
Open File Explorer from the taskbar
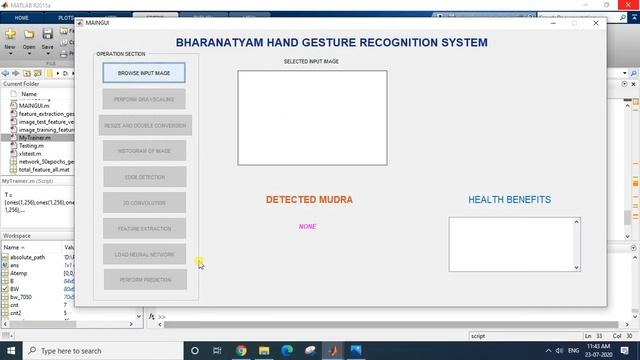tap(264, 351)
